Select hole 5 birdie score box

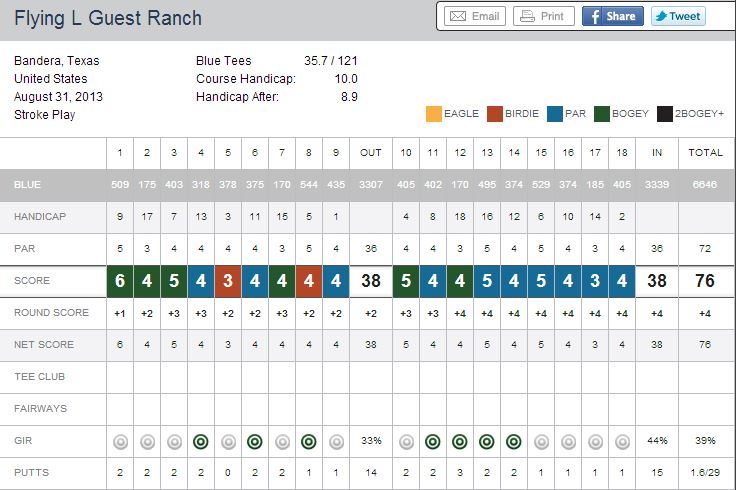pos(228,281)
